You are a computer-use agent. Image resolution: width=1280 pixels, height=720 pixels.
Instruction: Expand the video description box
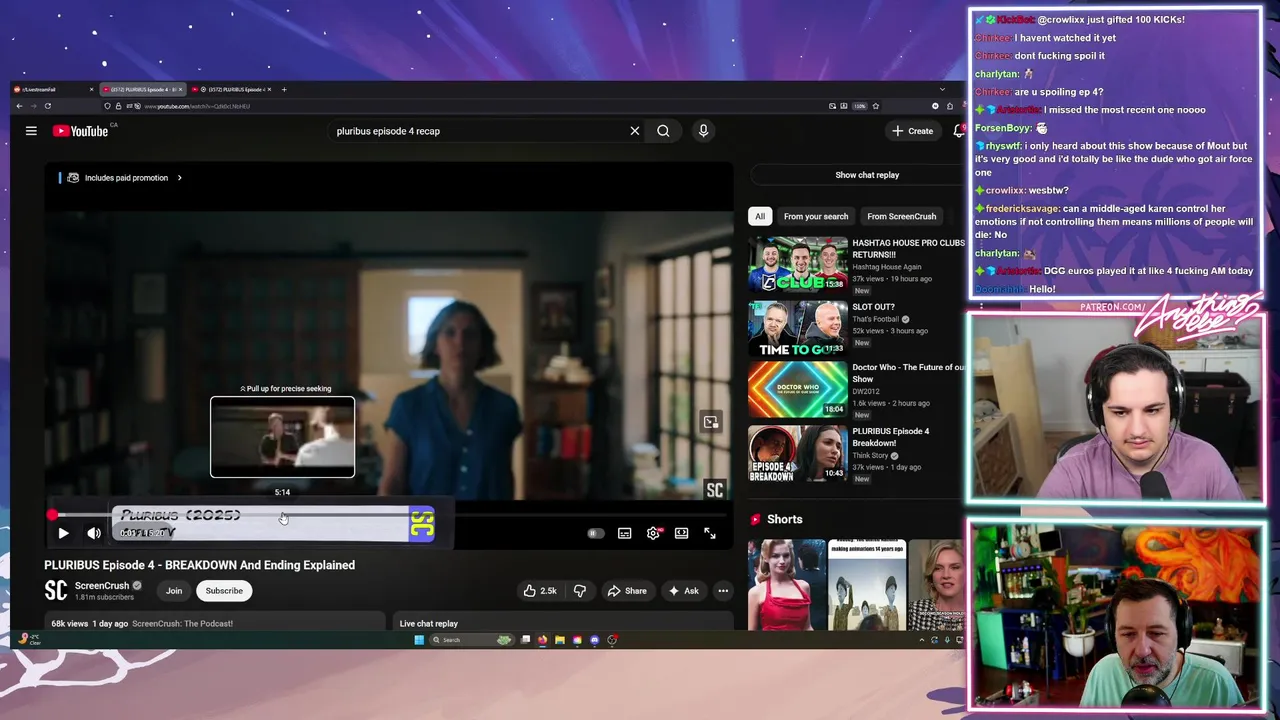(214, 623)
